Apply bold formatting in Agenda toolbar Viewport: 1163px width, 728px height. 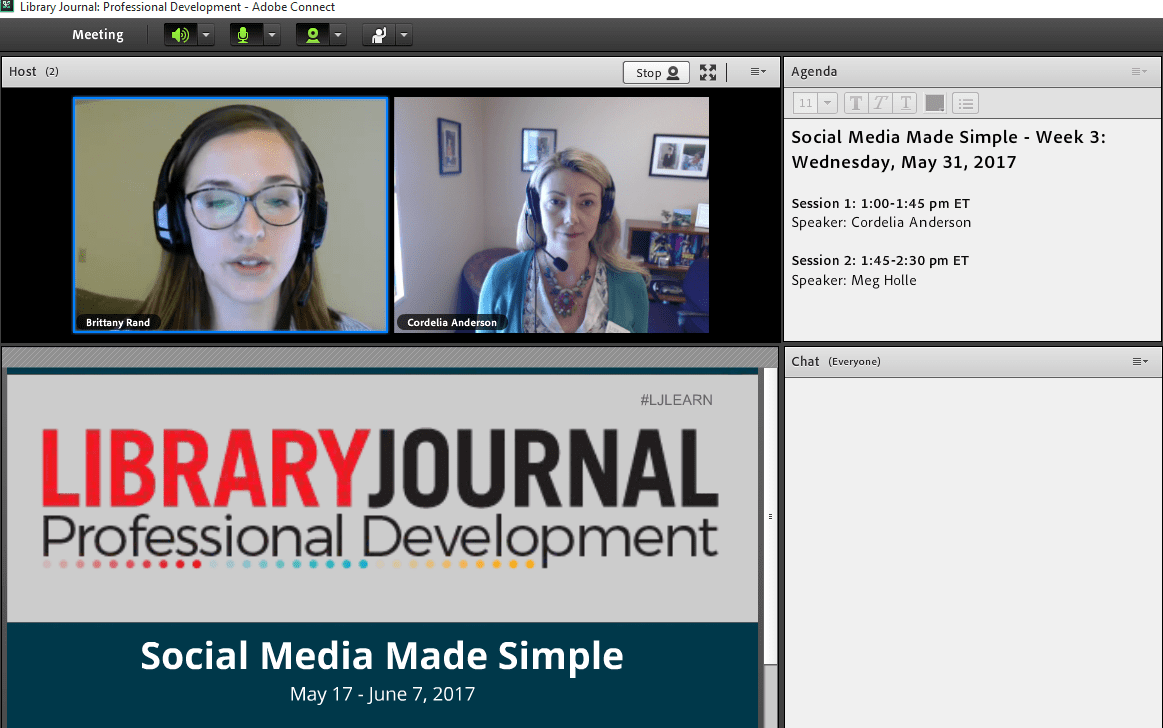click(856, 103)
